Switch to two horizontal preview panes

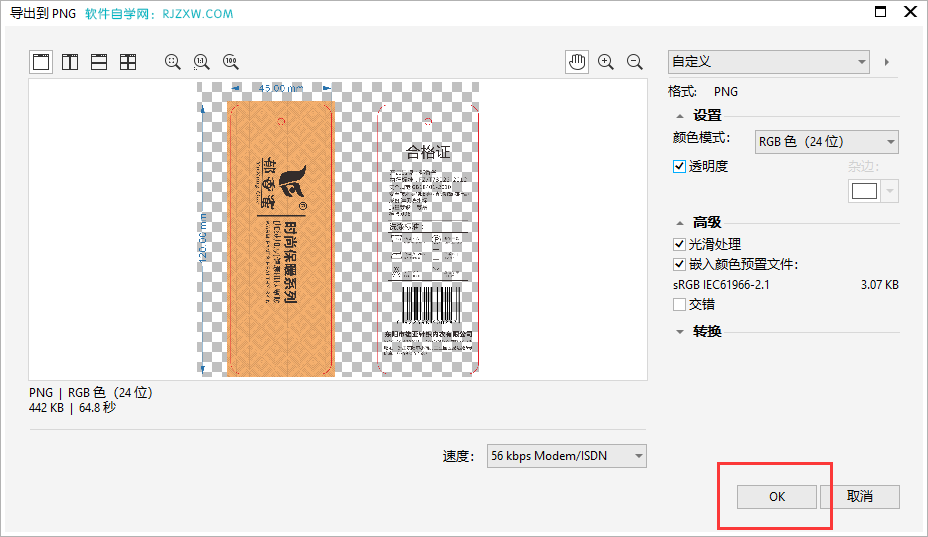pyautogui.click(x=99, y=62)
